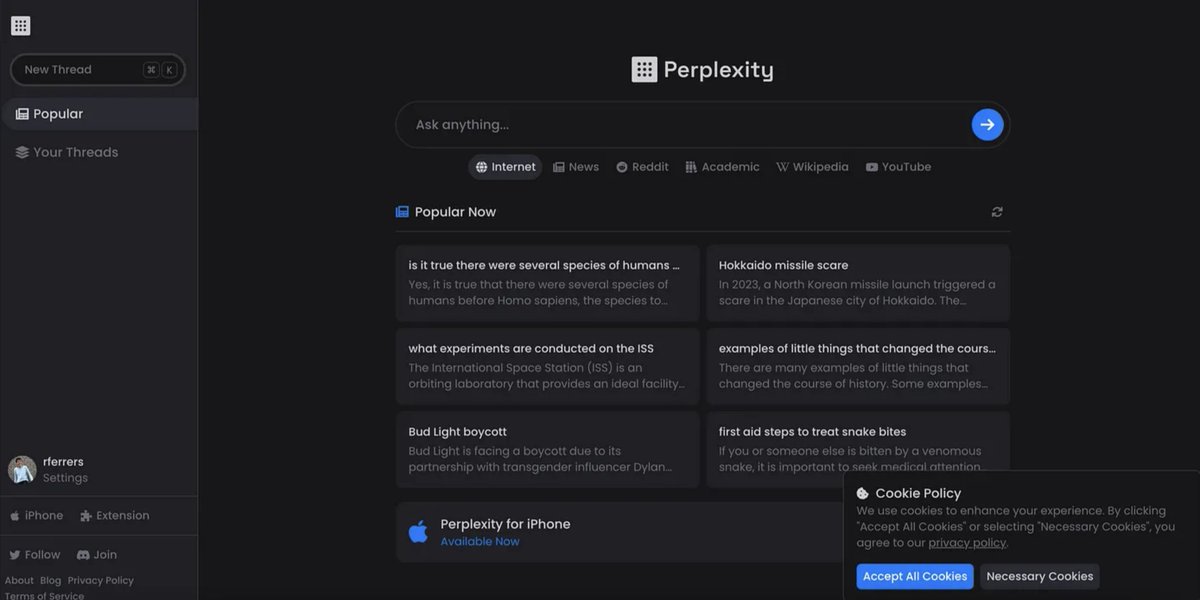Start a New Thread
This screenshot has width=1200, height=600.
tap(98, 70)
